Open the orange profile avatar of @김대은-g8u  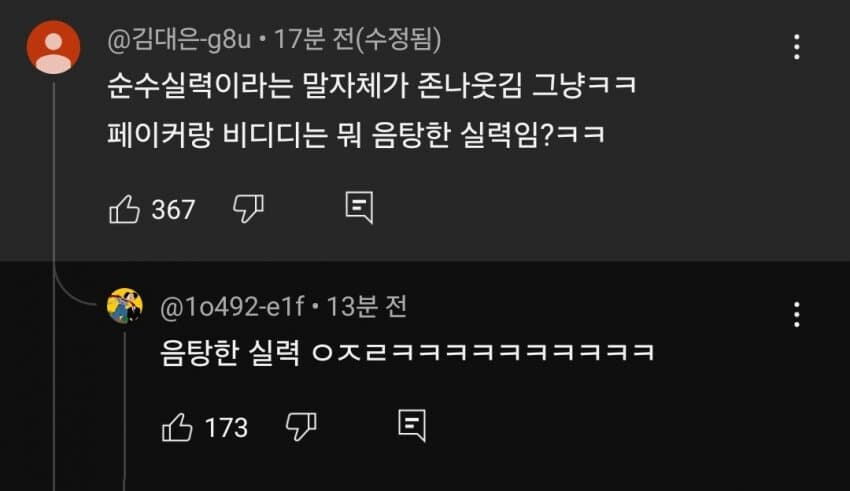pos(53,47)
